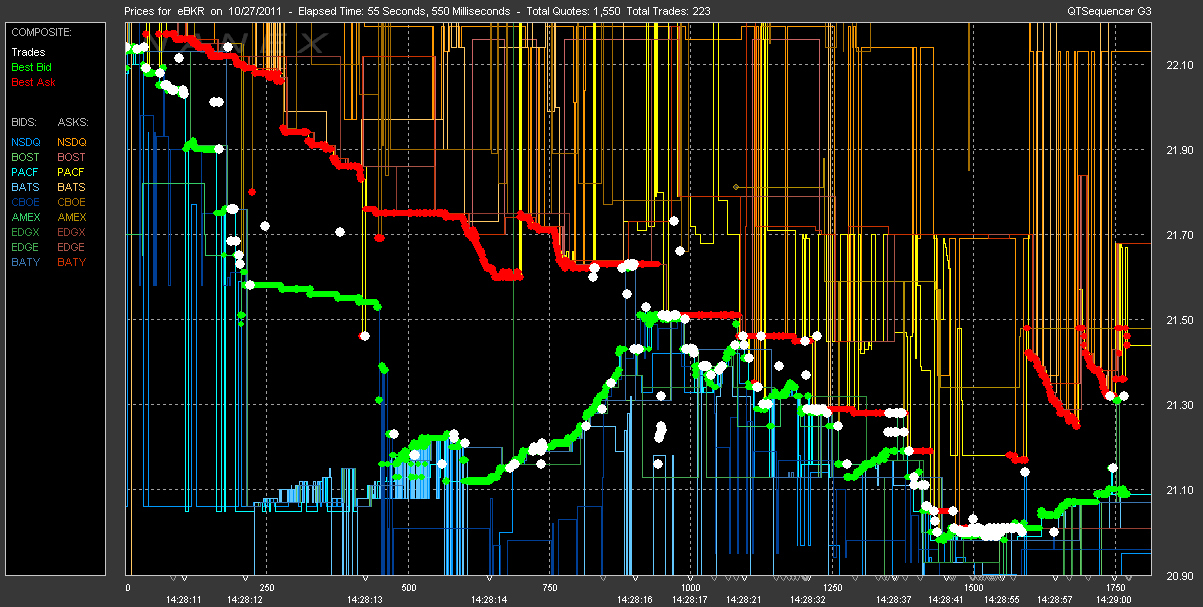Choose the EDGX label in the Asks column
The height and width of the screenshot is (607, 1203).
pos(71,232)
